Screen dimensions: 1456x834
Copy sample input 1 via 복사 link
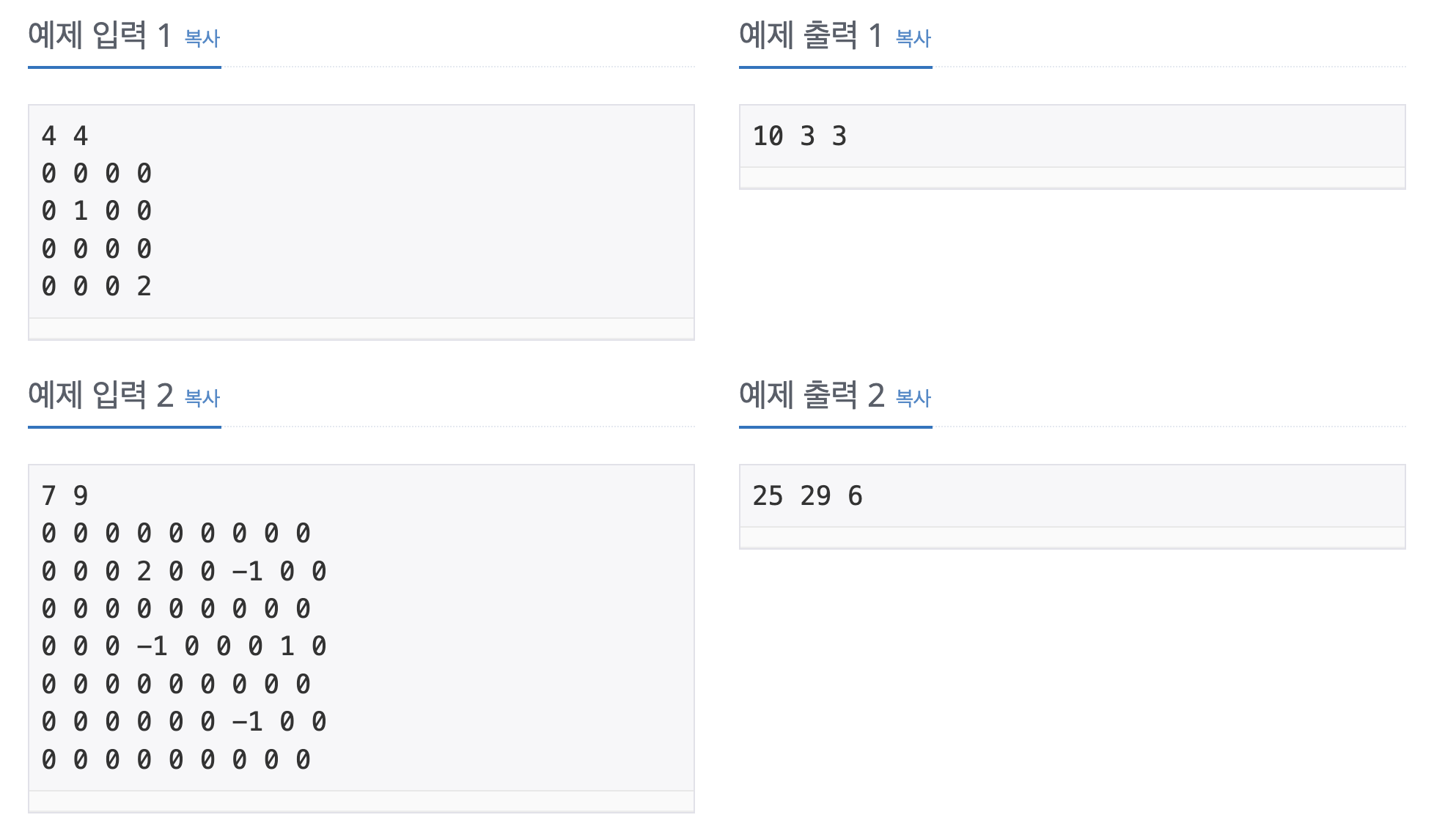(202, 38)
